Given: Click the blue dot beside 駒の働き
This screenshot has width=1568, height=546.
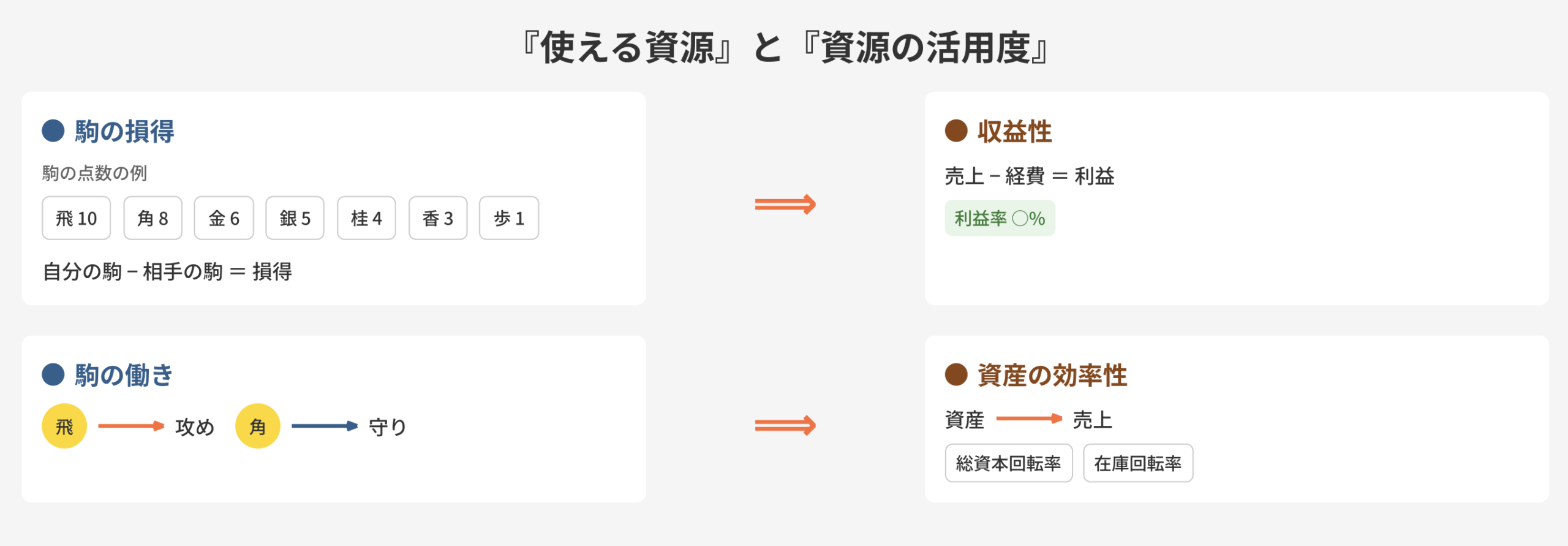Looking at the screenshot, I should click(53, 374).
